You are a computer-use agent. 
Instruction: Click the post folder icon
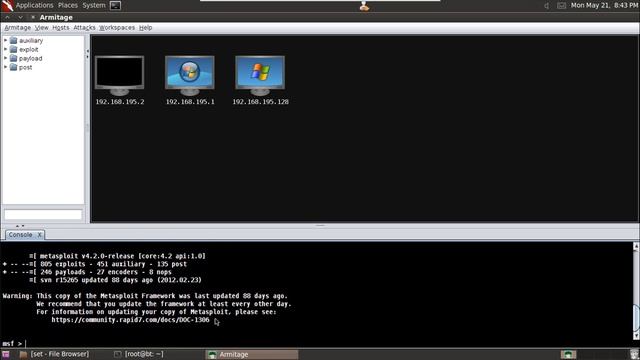coord(13,67)
